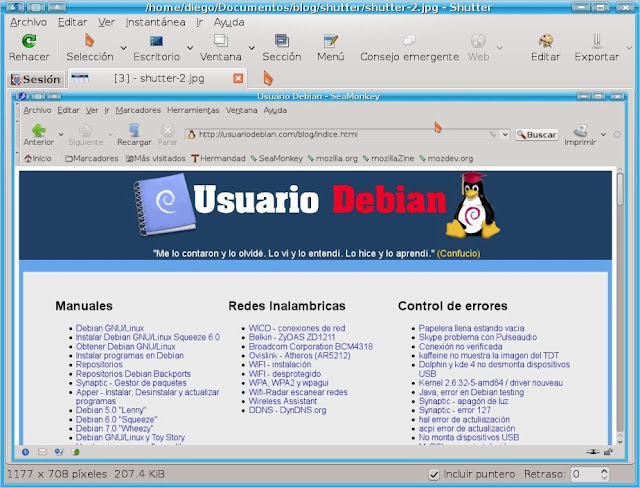This screenshot has width=640, height=488.
Task: Click the Anterior back arrow in SeaMonkey
Action: (x=39, y=130)
